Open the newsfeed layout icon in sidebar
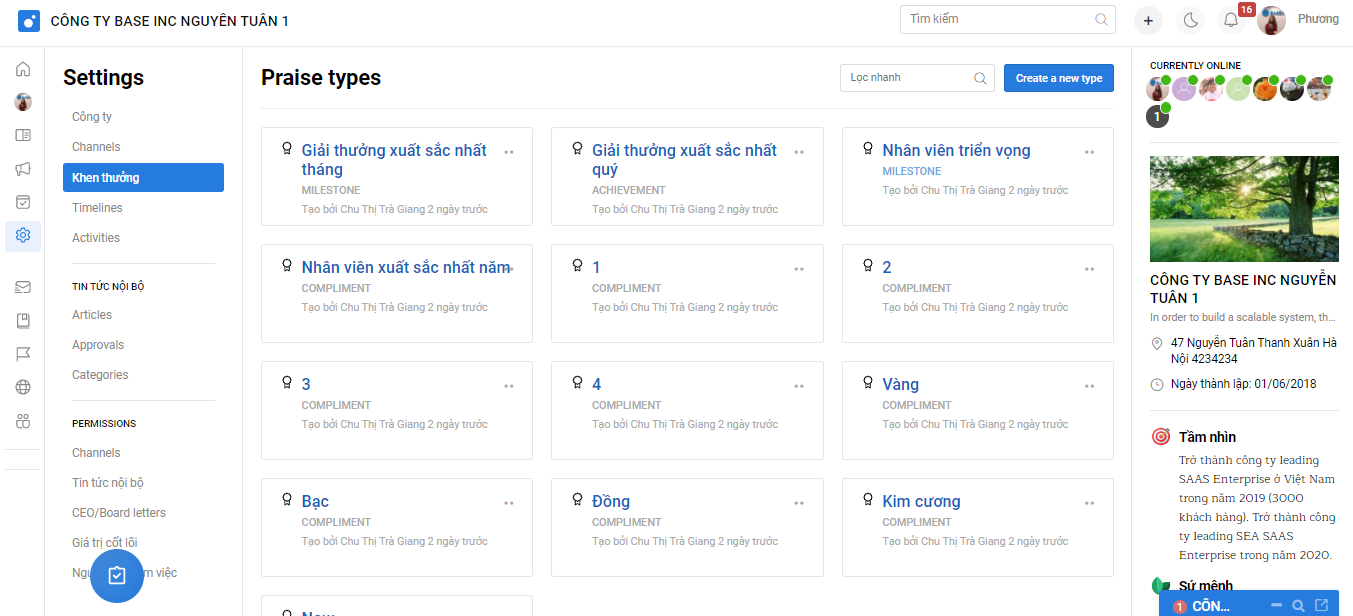 pos(23,135)
